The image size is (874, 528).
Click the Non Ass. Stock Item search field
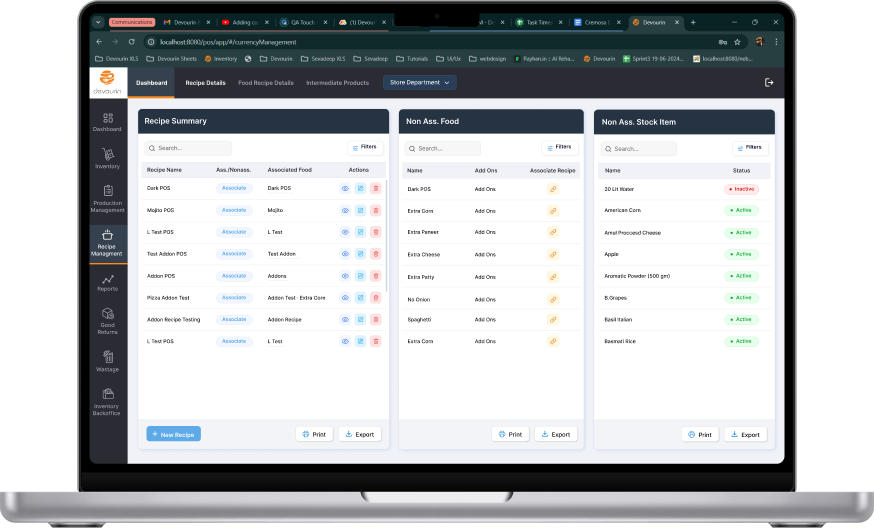click(x=639, y=149)
